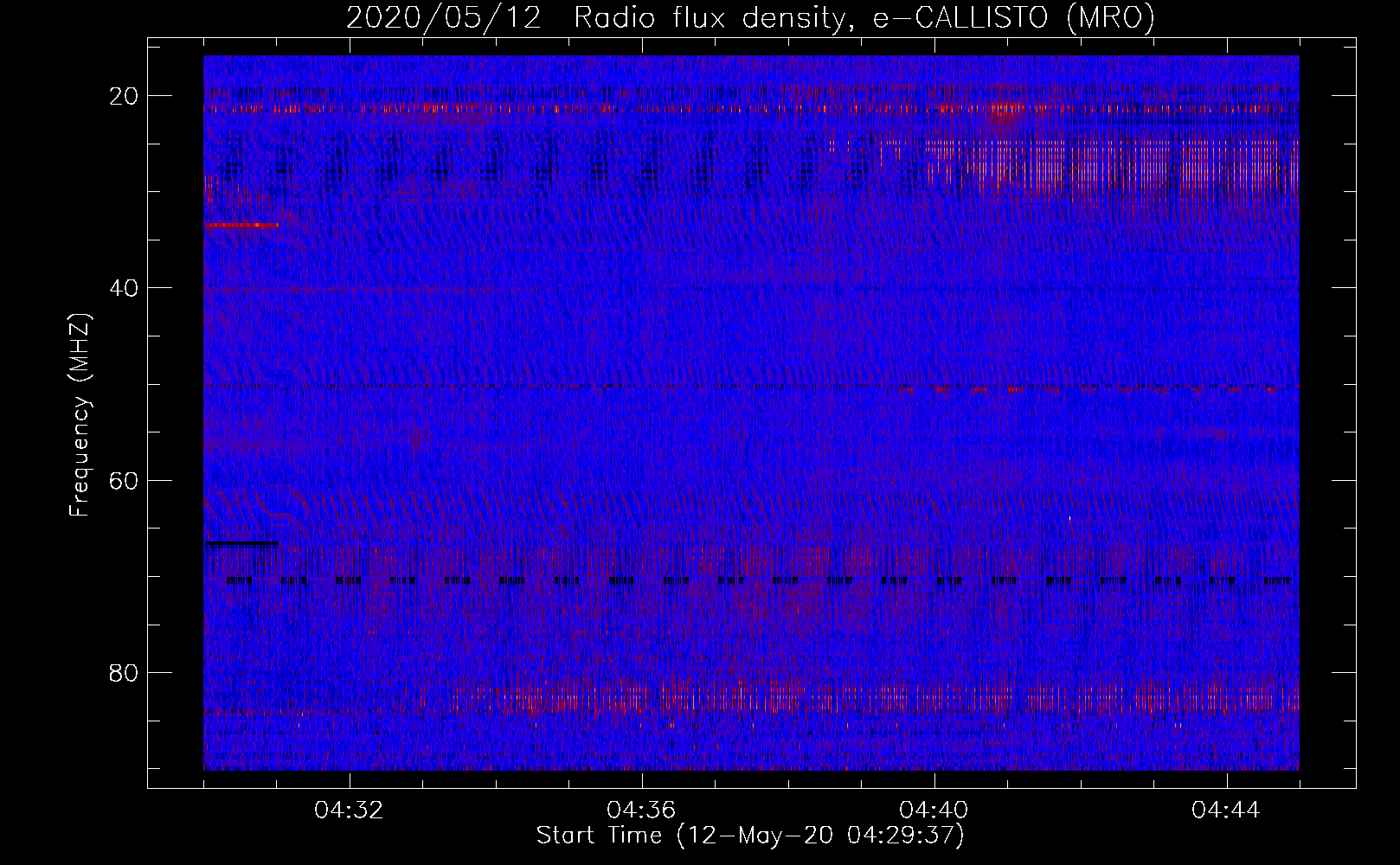
Task: Click the 'Frequency (MHZ)' axis label
Action: click(80, 415)
